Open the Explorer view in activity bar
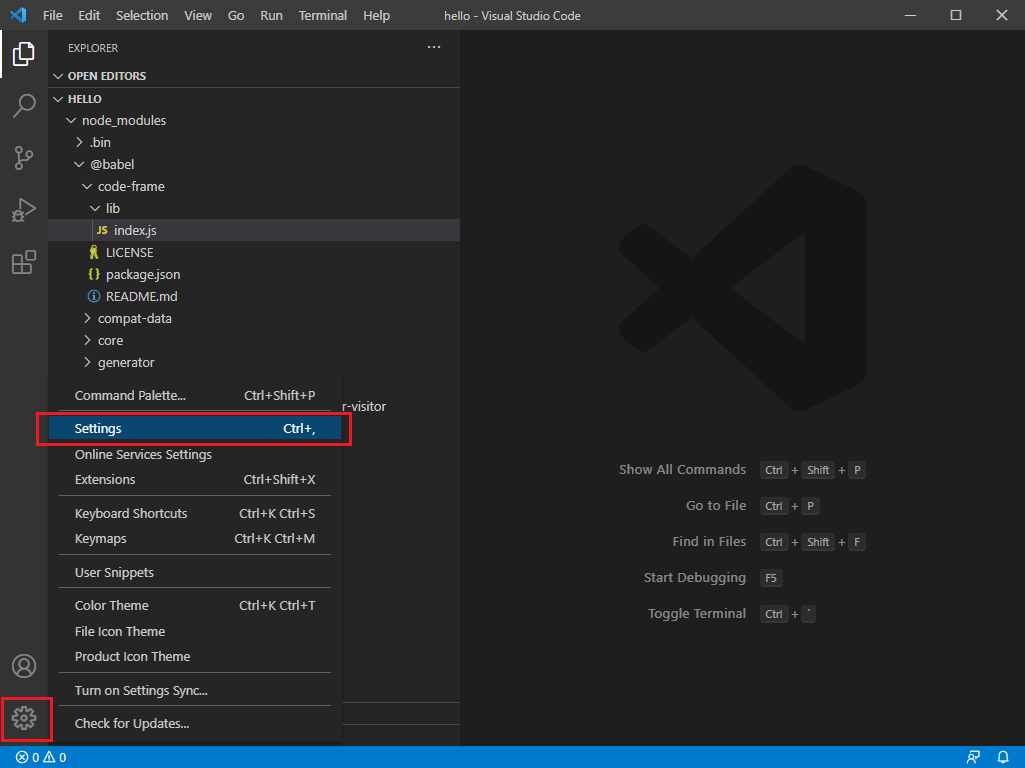 click(x=24, y=54)
